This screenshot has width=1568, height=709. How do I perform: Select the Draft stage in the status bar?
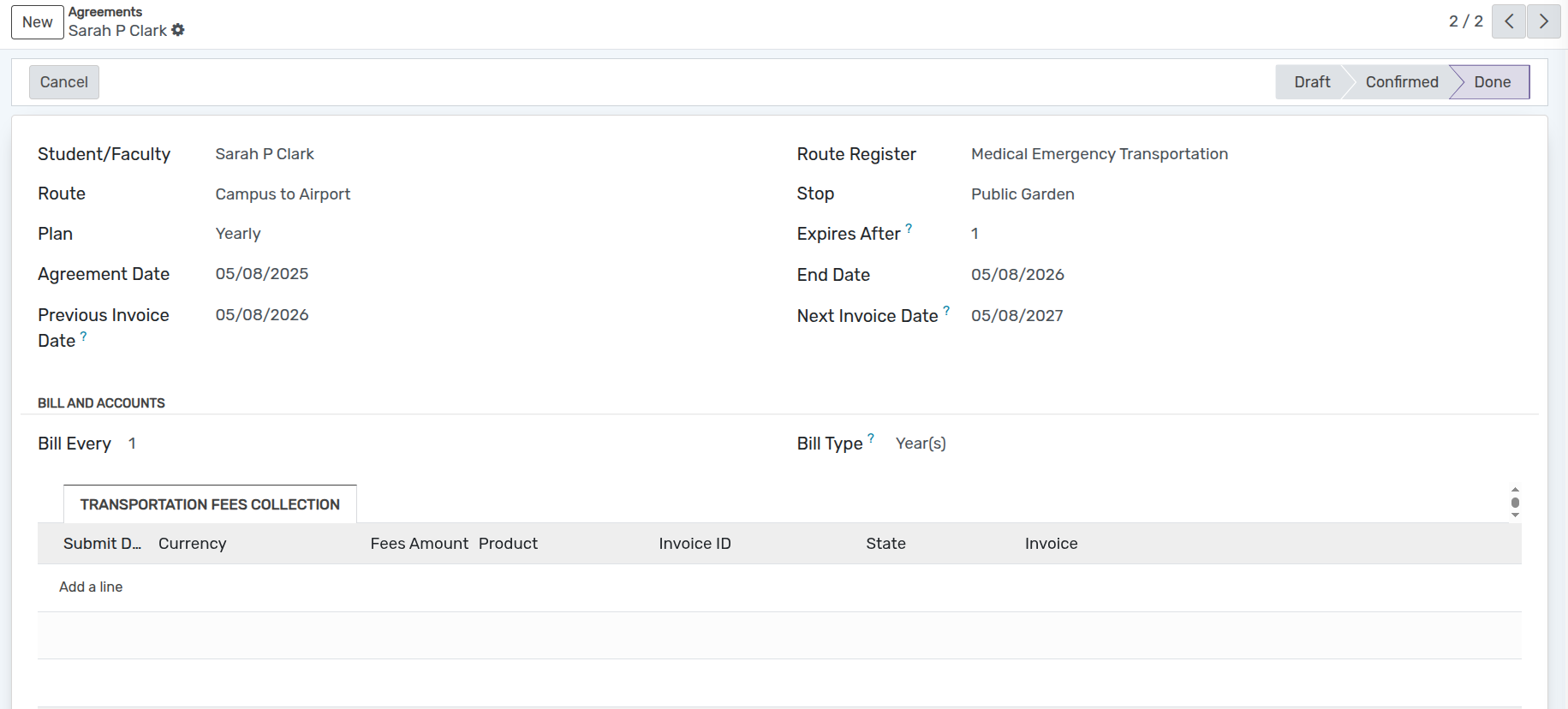(1311, 82)
